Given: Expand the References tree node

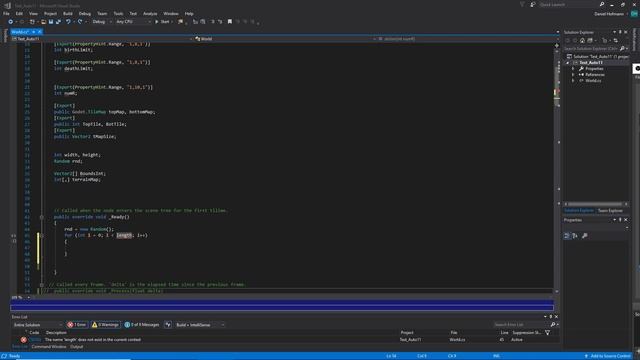Looking at the screenshot, I should 573,75.
